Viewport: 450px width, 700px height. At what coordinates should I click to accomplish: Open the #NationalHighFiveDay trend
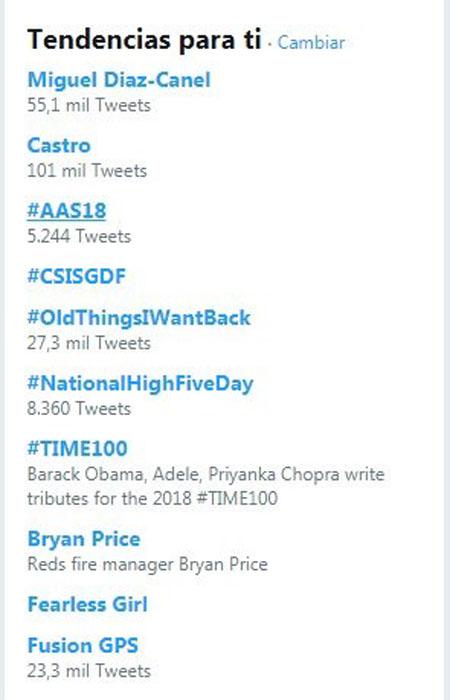(140, 384)
